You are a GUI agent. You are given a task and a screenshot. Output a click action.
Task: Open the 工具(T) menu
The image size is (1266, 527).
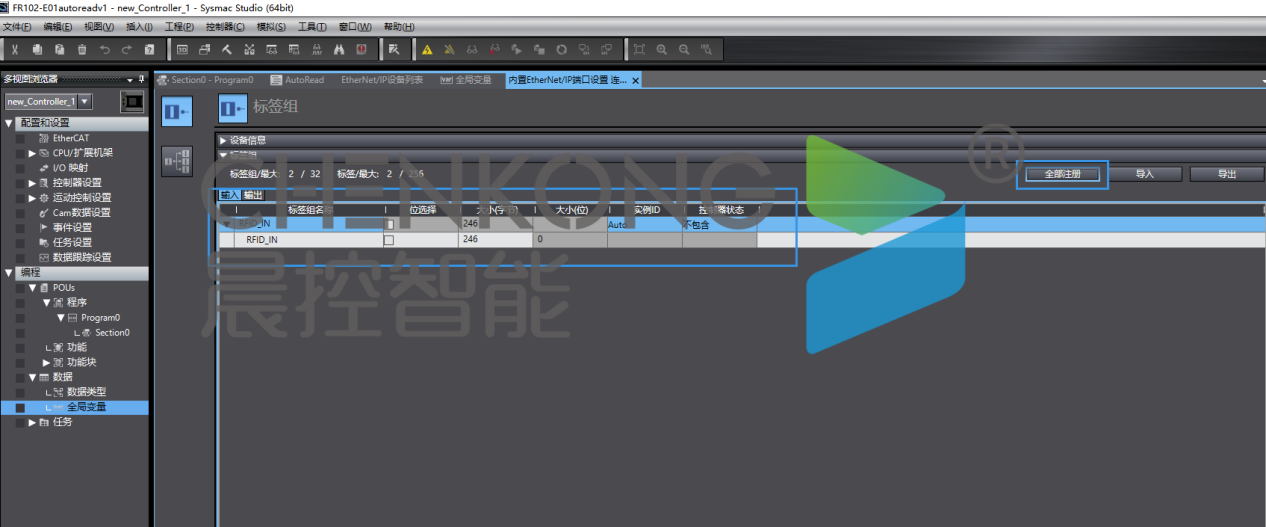pos(313,27)
